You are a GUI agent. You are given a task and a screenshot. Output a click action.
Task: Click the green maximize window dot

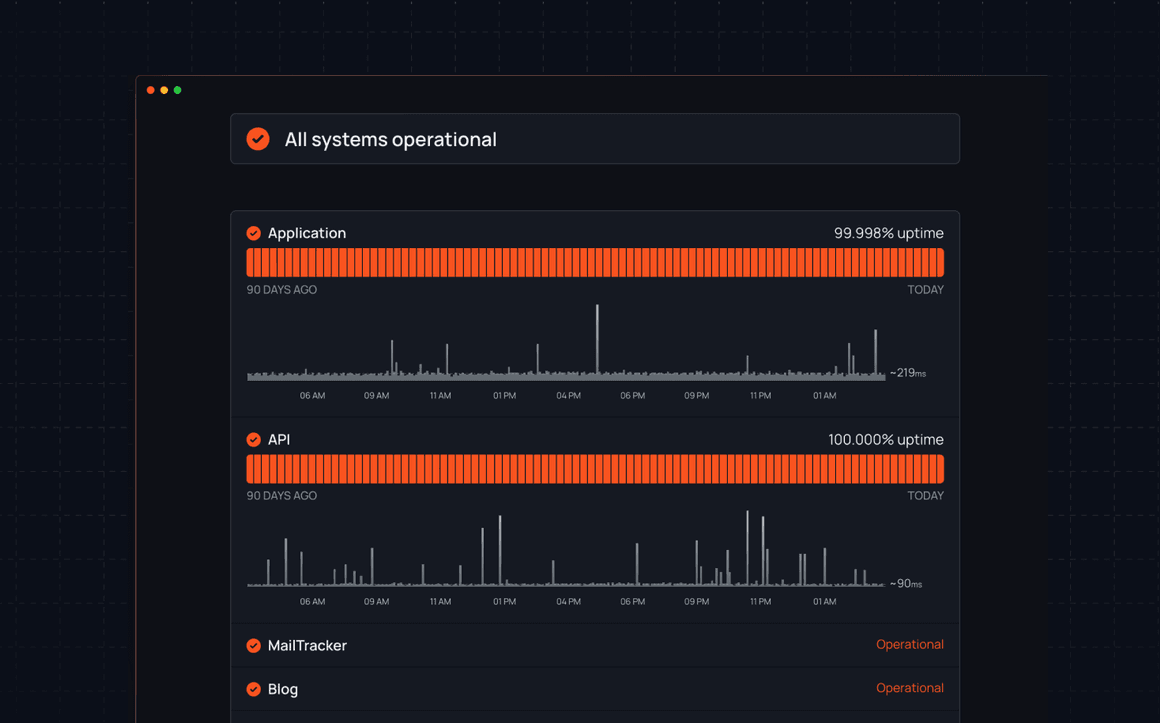tap(178, 90)
